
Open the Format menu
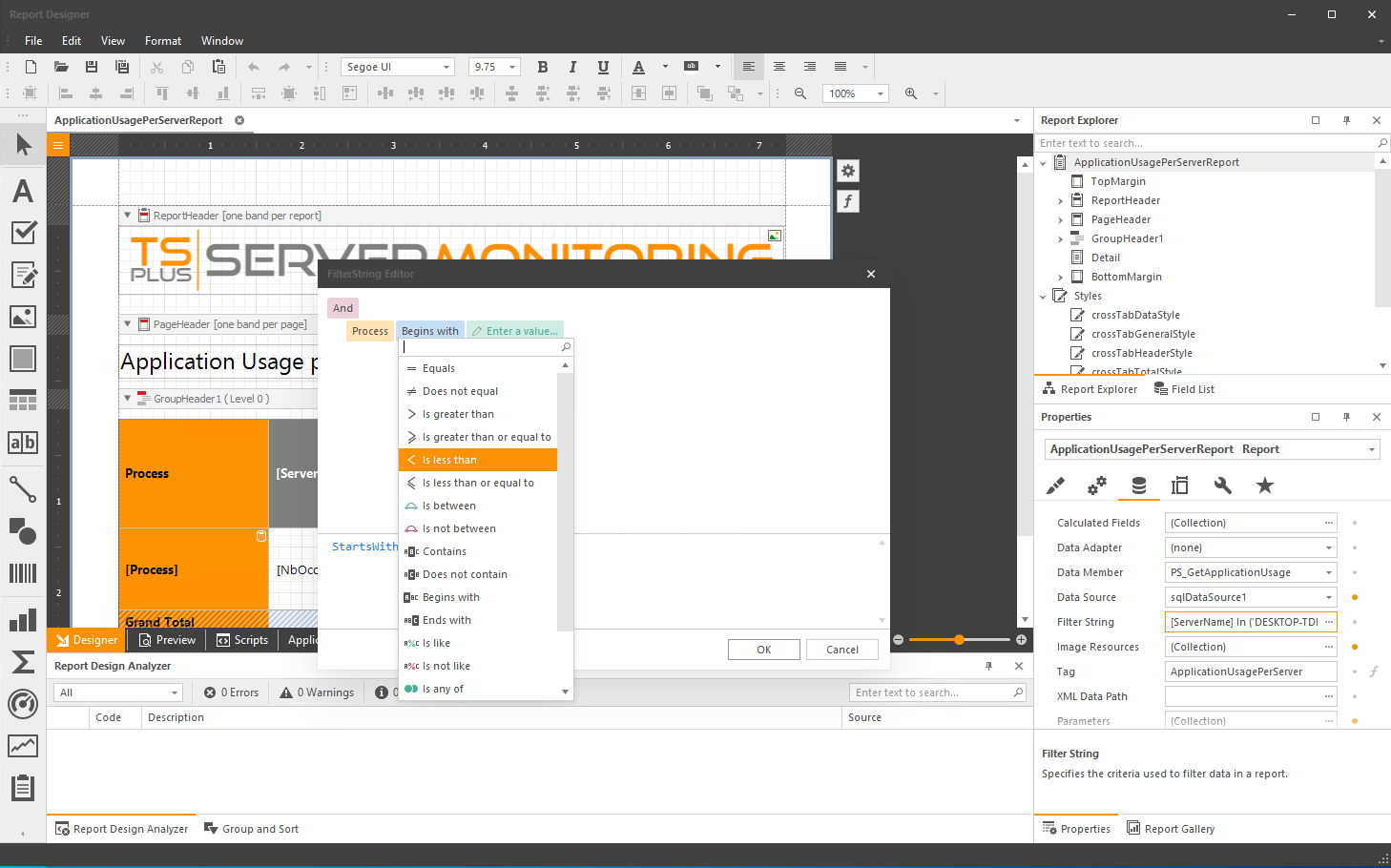(162, 40)
